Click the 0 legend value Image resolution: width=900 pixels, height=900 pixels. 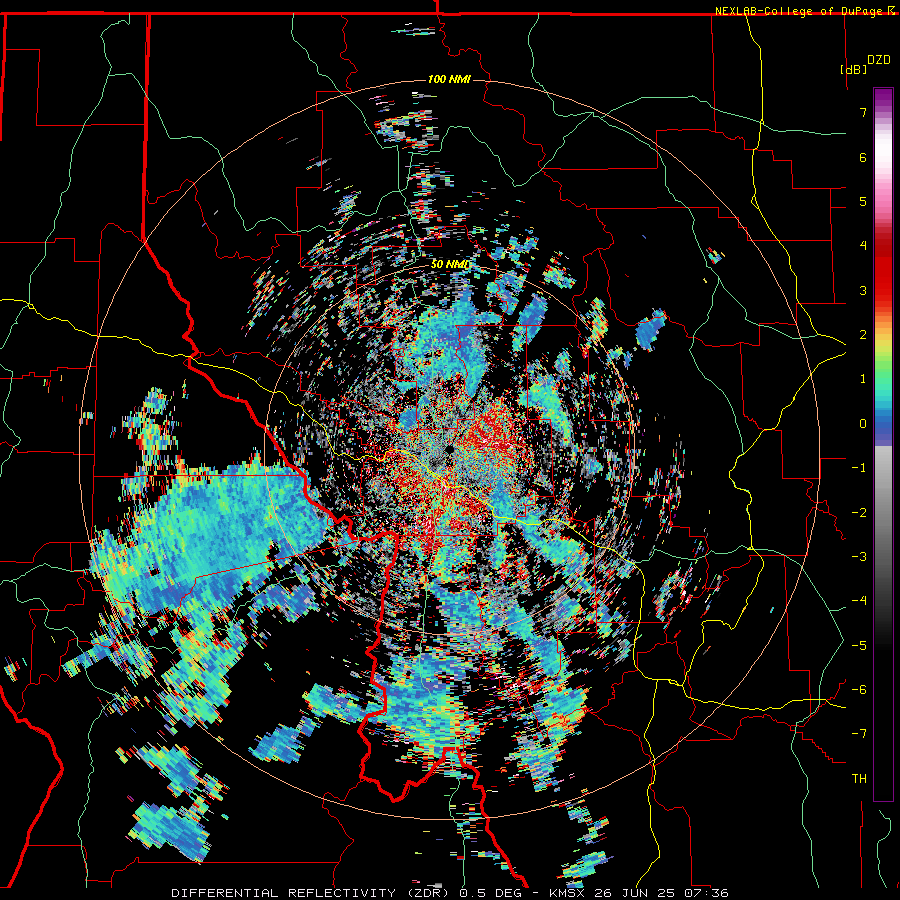tap(863, 424)
